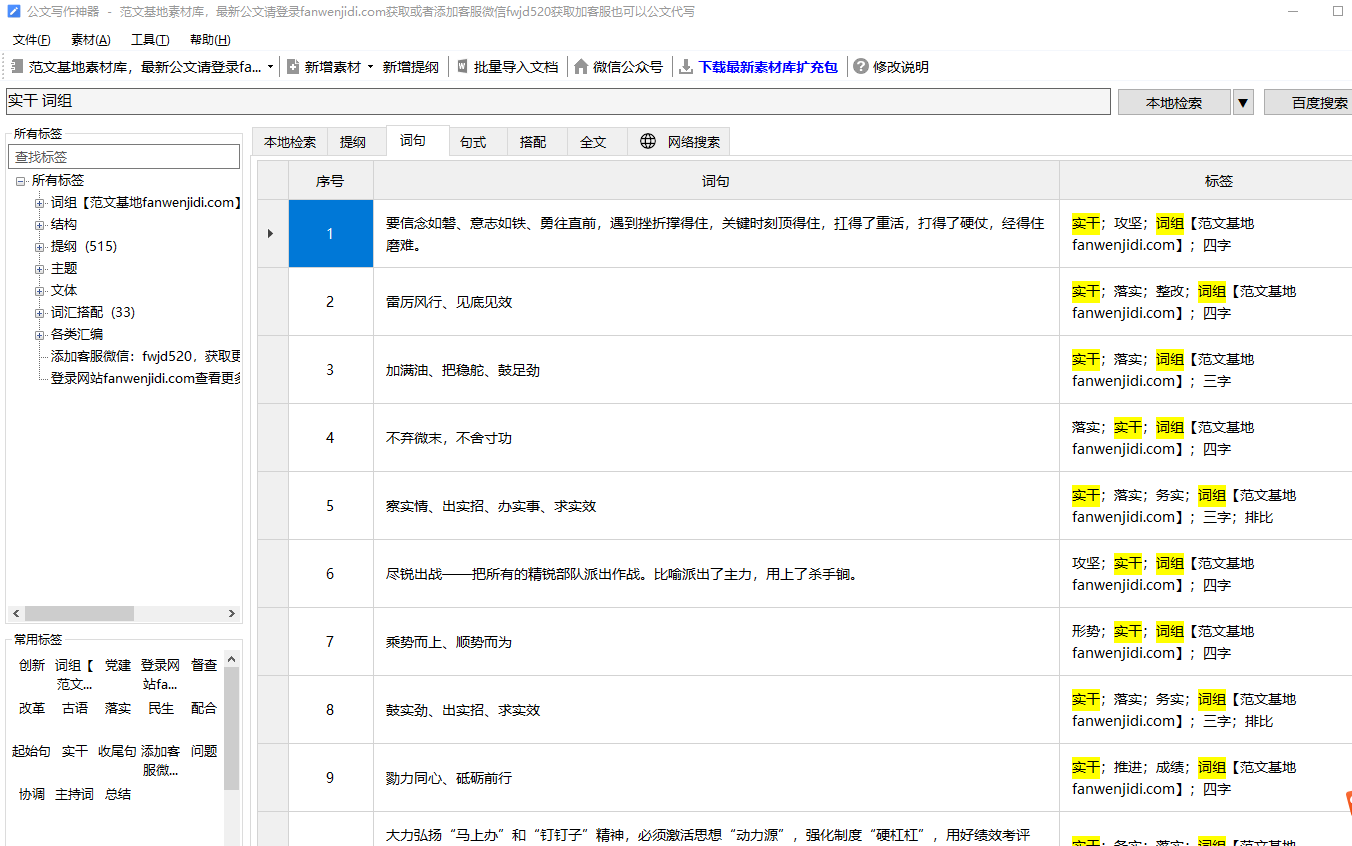Open the 素材(A) menu
The width and height of the screenshot is (1352, 846).
click(91, 40)
